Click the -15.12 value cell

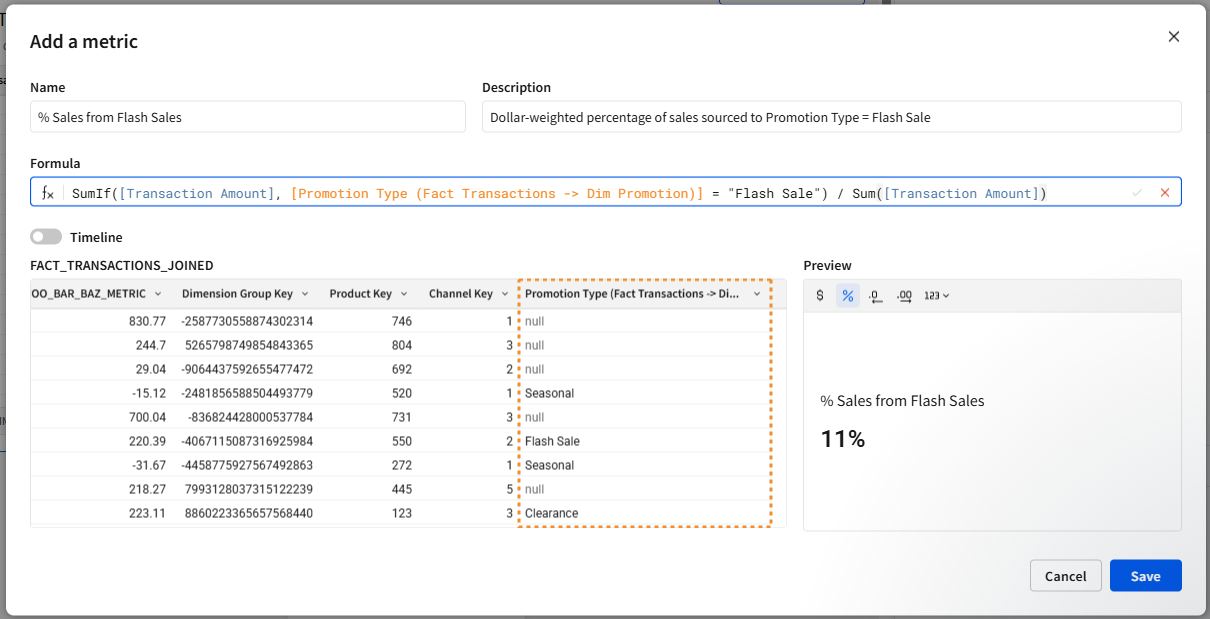pyautogui.click(x=148, y=393)
